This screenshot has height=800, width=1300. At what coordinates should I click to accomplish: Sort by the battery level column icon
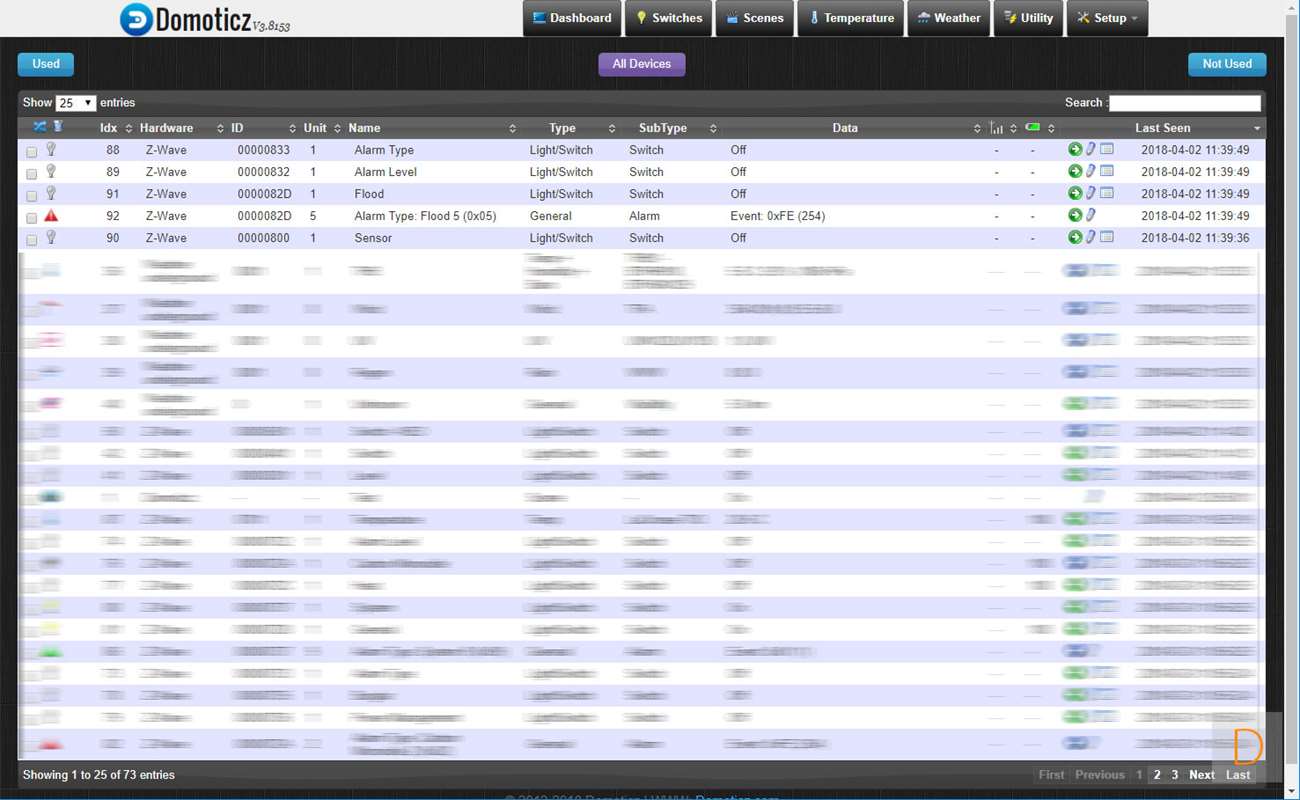[1032, 128]
